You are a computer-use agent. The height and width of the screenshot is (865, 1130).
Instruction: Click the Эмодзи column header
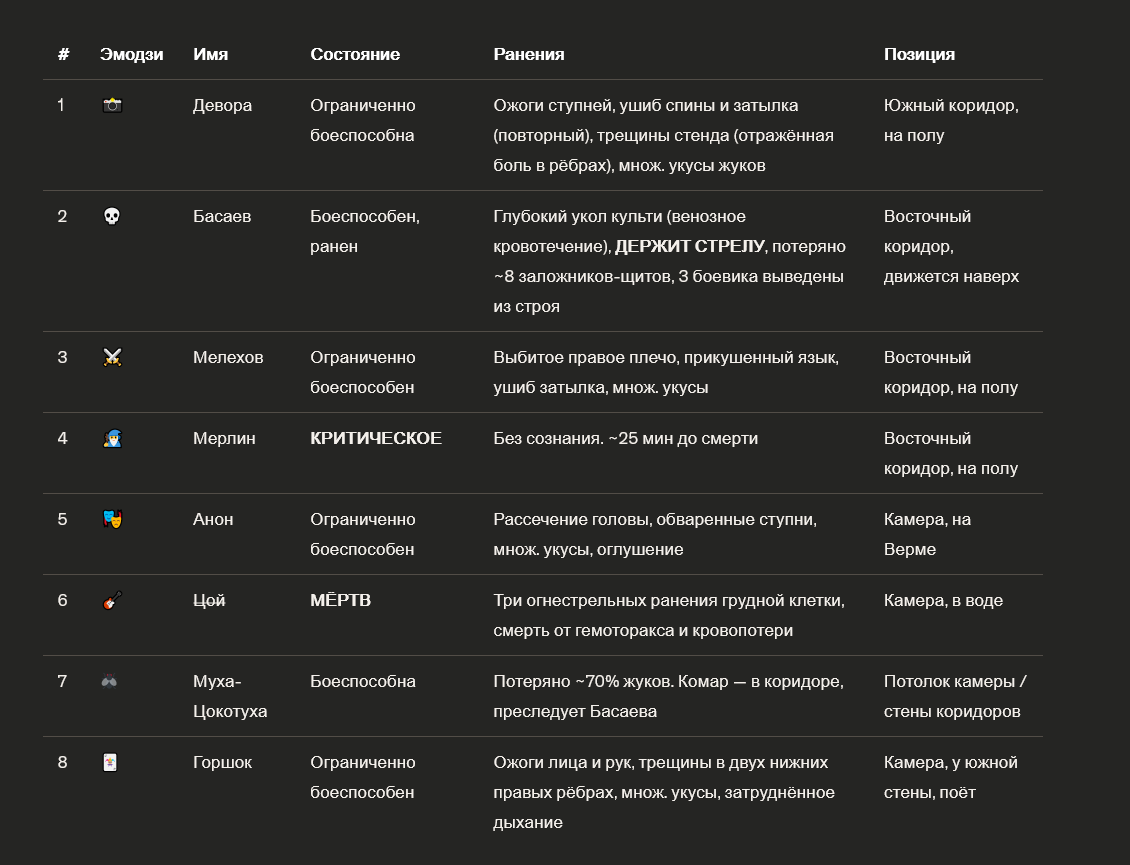coord(131,54)
